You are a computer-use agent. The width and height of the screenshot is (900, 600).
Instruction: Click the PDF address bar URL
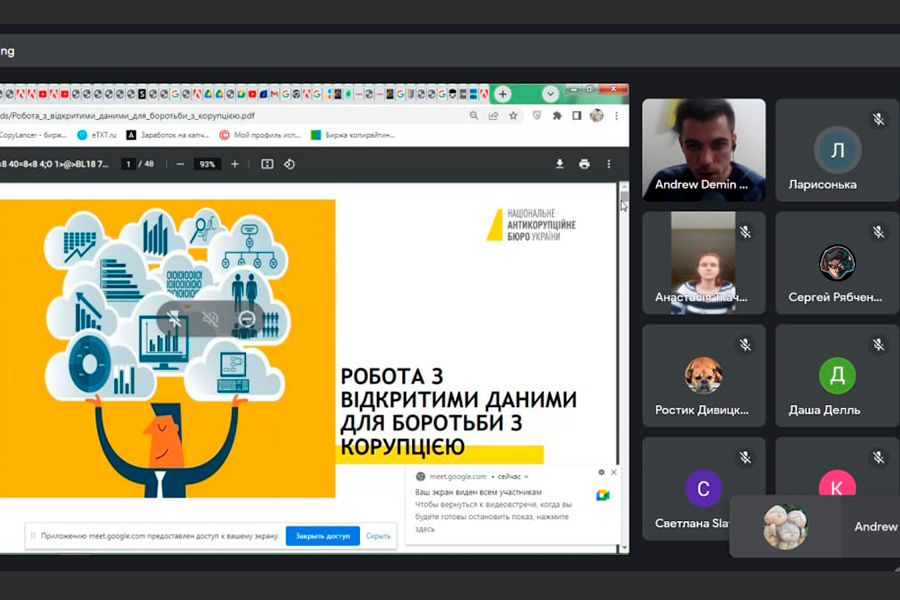click(x=128, y=115)
